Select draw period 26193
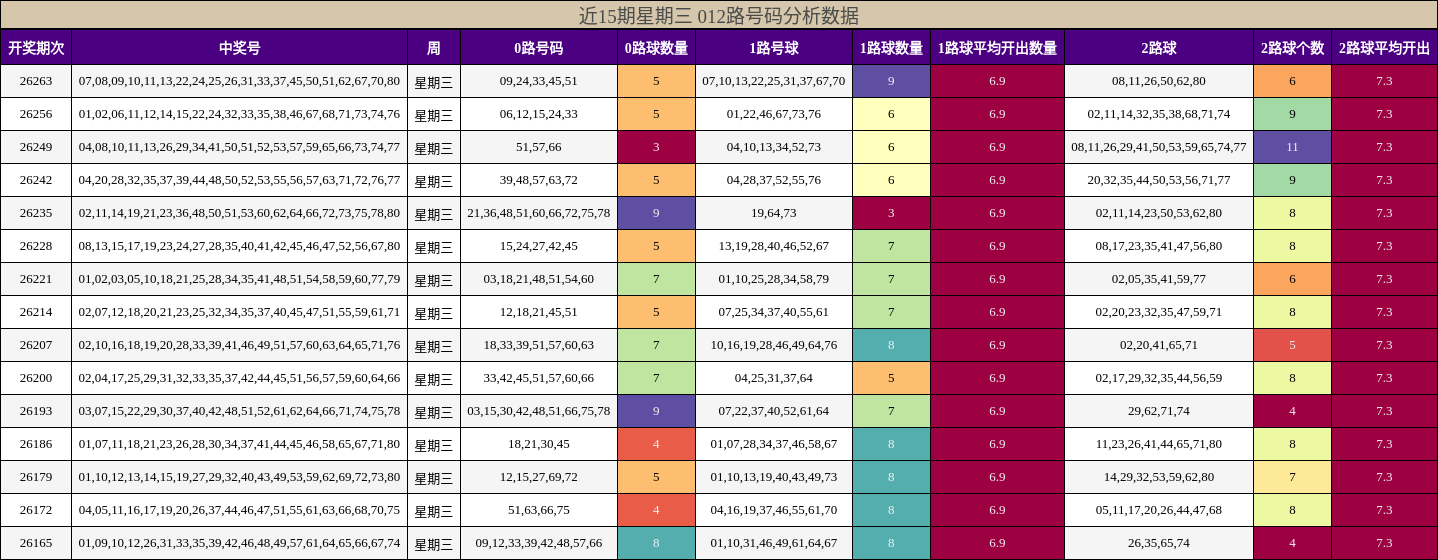1438x560 pixels. click(x=36, y=411)
